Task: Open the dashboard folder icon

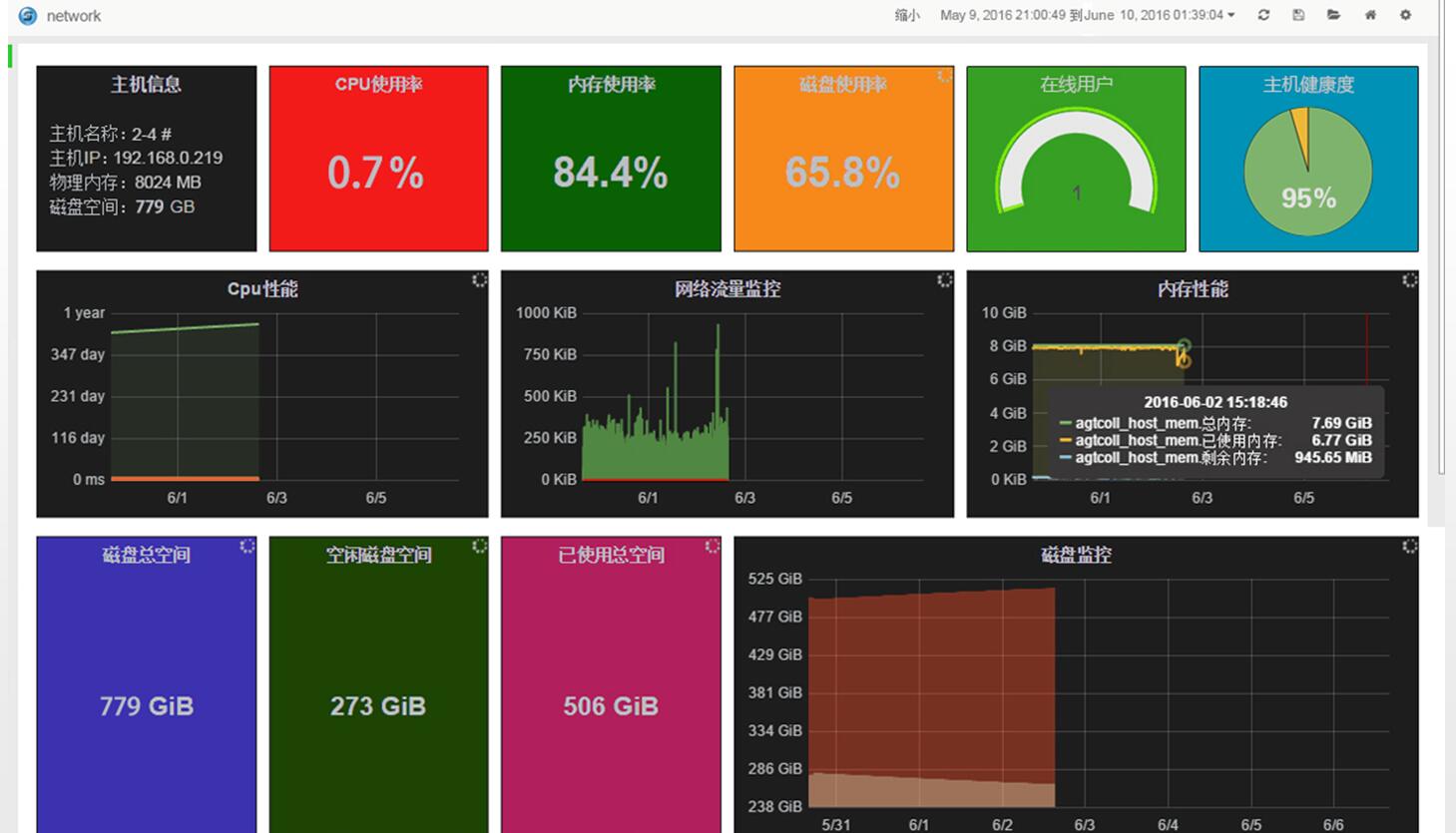Action: [1333, 15]
